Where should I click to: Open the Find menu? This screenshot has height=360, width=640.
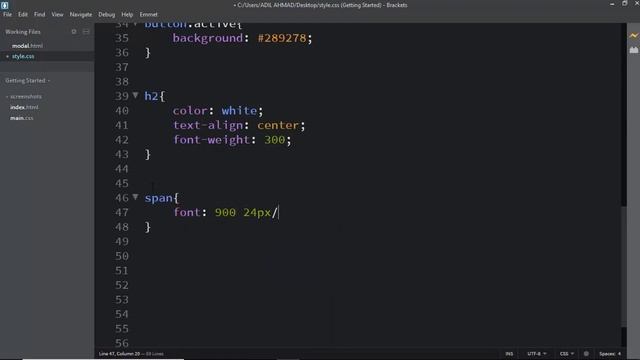(x=40, y=14)
